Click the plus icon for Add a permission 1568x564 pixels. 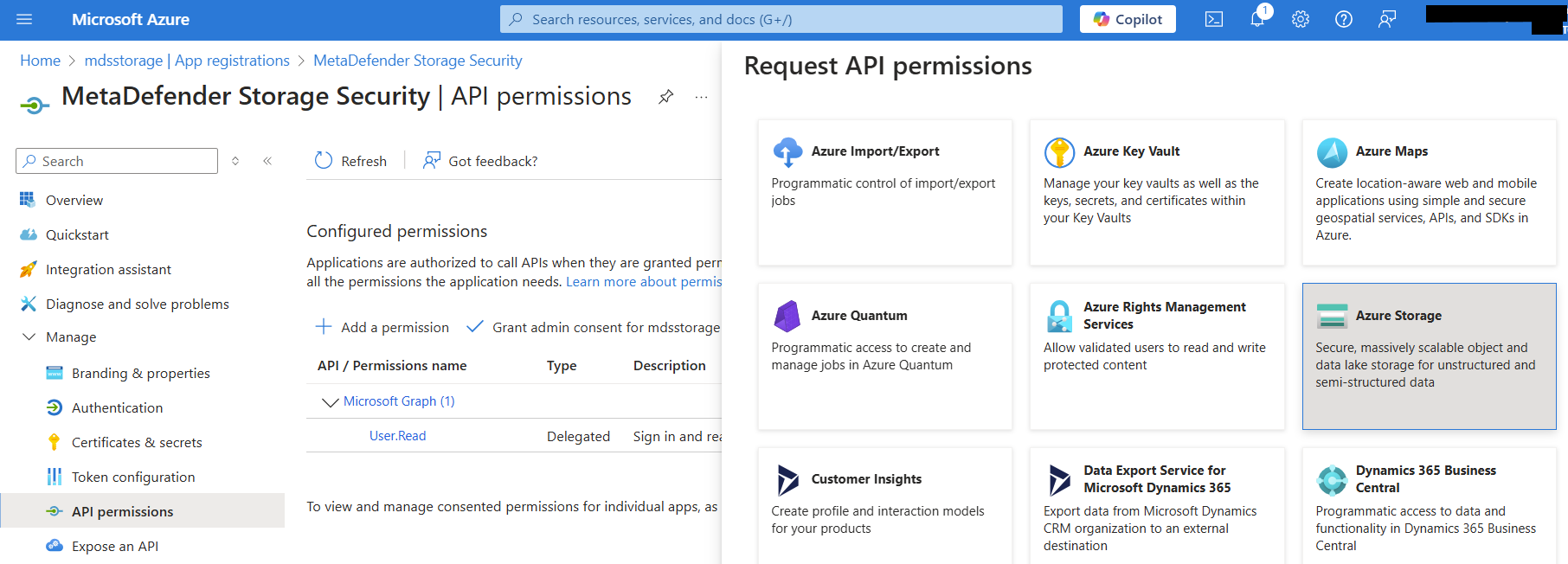324,327
